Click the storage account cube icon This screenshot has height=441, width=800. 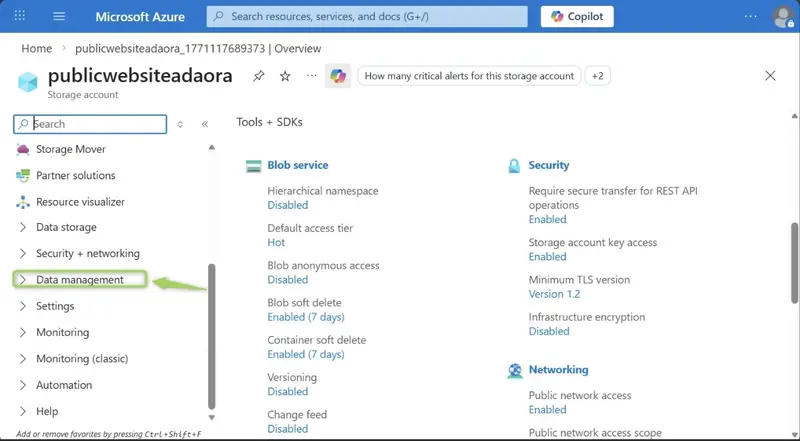[28, 82]
